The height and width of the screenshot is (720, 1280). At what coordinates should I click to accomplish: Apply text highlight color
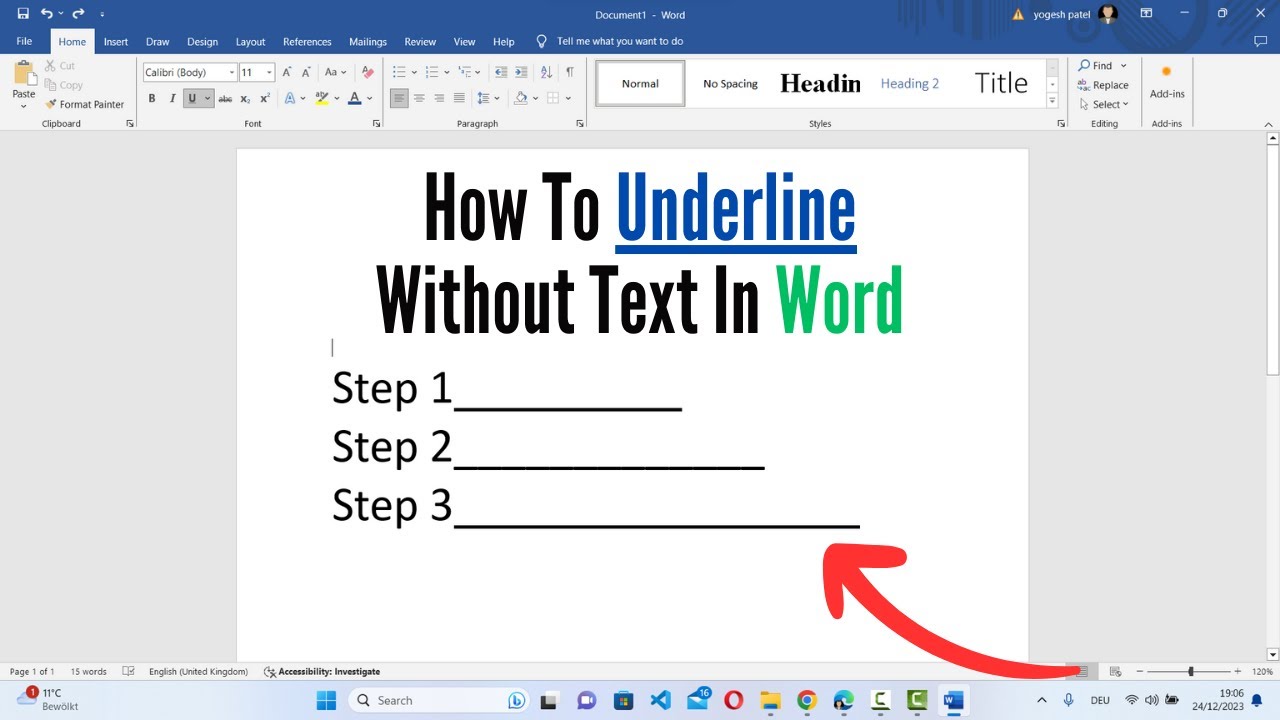click(320, 98)
